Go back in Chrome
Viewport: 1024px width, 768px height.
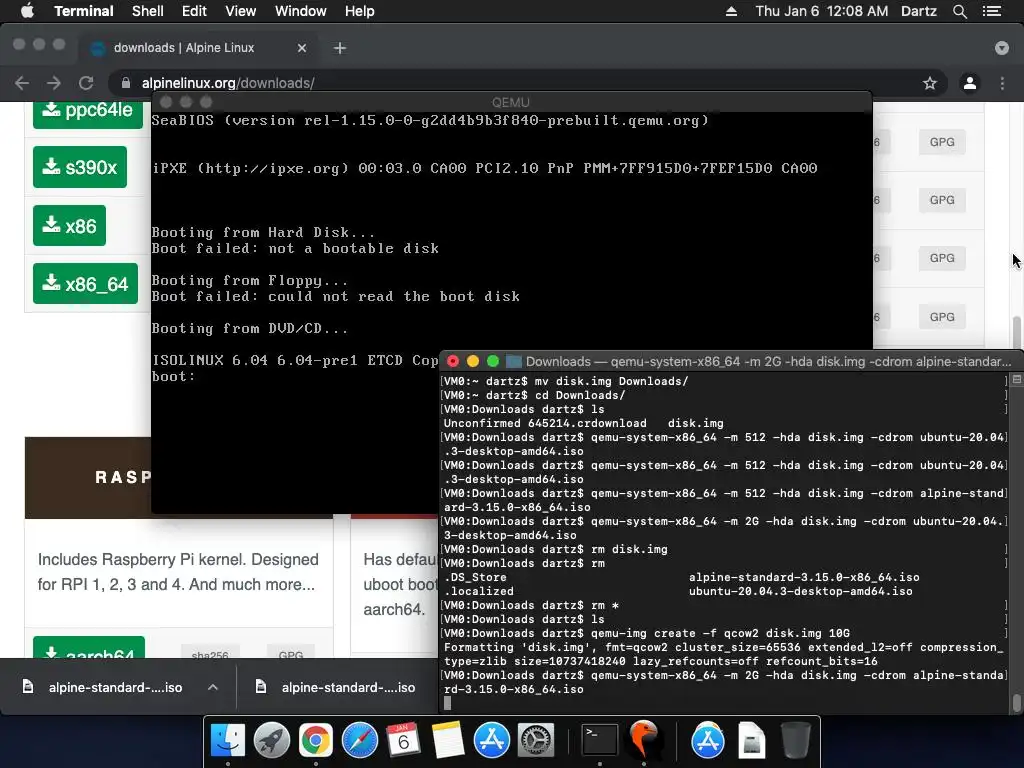(22, 83)
